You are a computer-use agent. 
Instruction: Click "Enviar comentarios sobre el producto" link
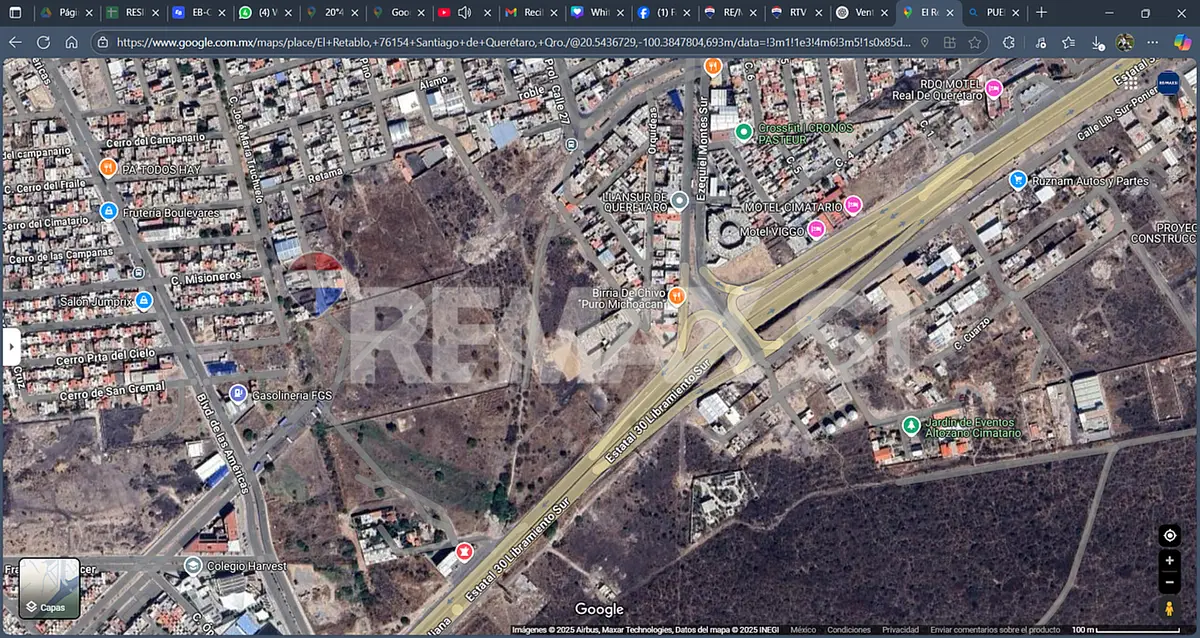[995, 630]
